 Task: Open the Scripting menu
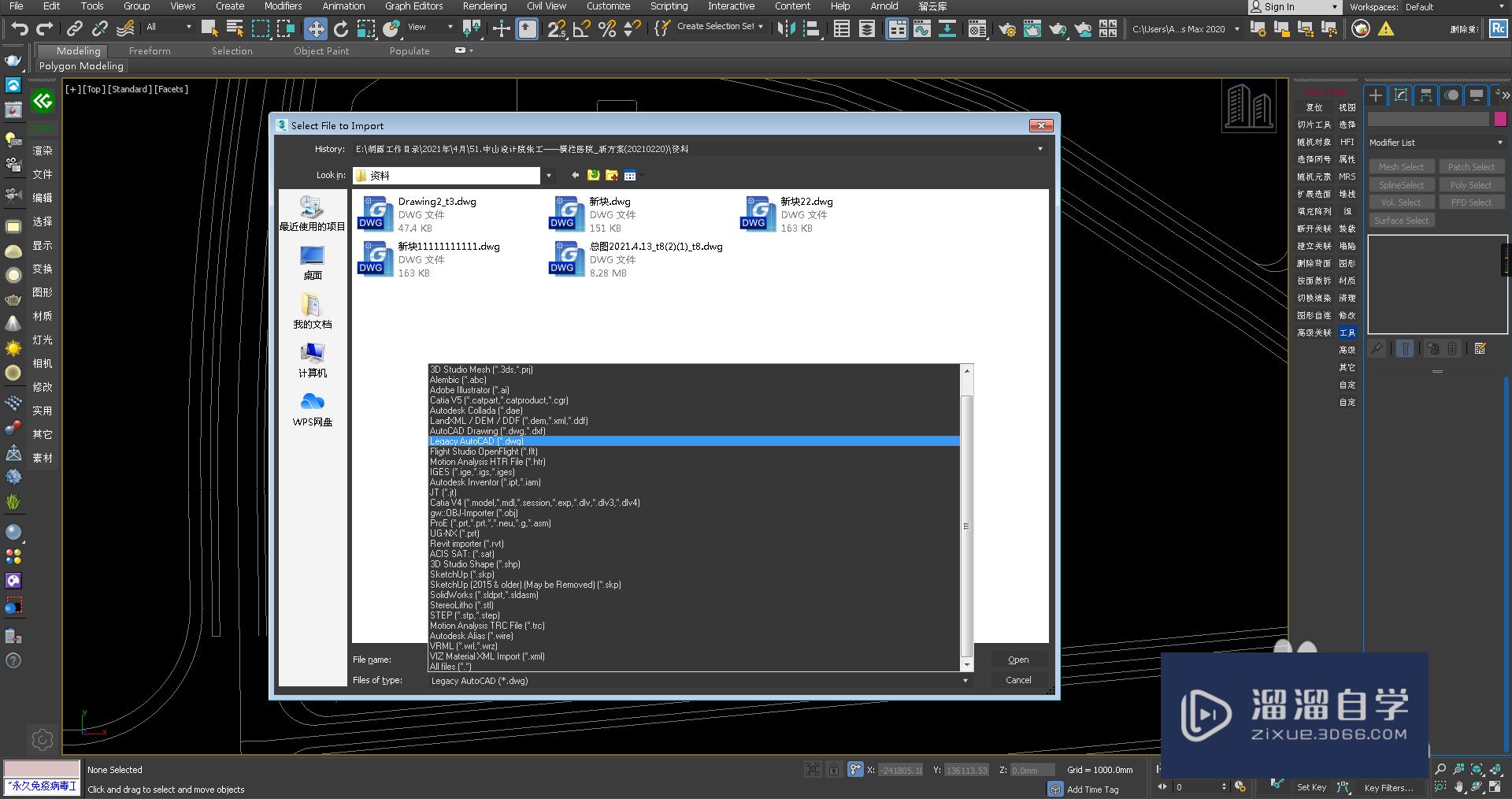tap(669, 6)
